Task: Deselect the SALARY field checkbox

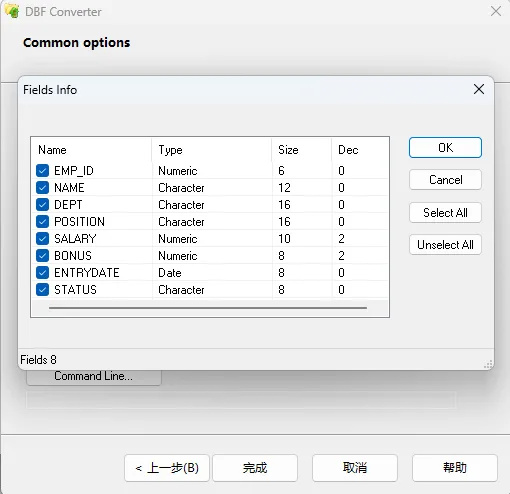Action: pyautogui.click(x=42, y=239)
